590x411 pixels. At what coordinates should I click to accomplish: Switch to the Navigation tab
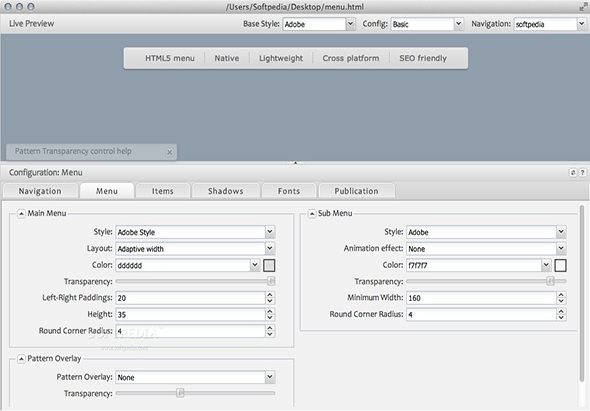coord(40,191)
